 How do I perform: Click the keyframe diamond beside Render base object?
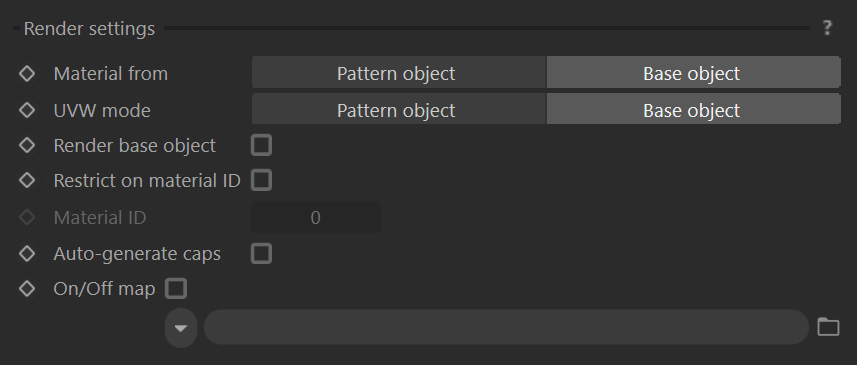pyautogui.click(x=27, y=145)
